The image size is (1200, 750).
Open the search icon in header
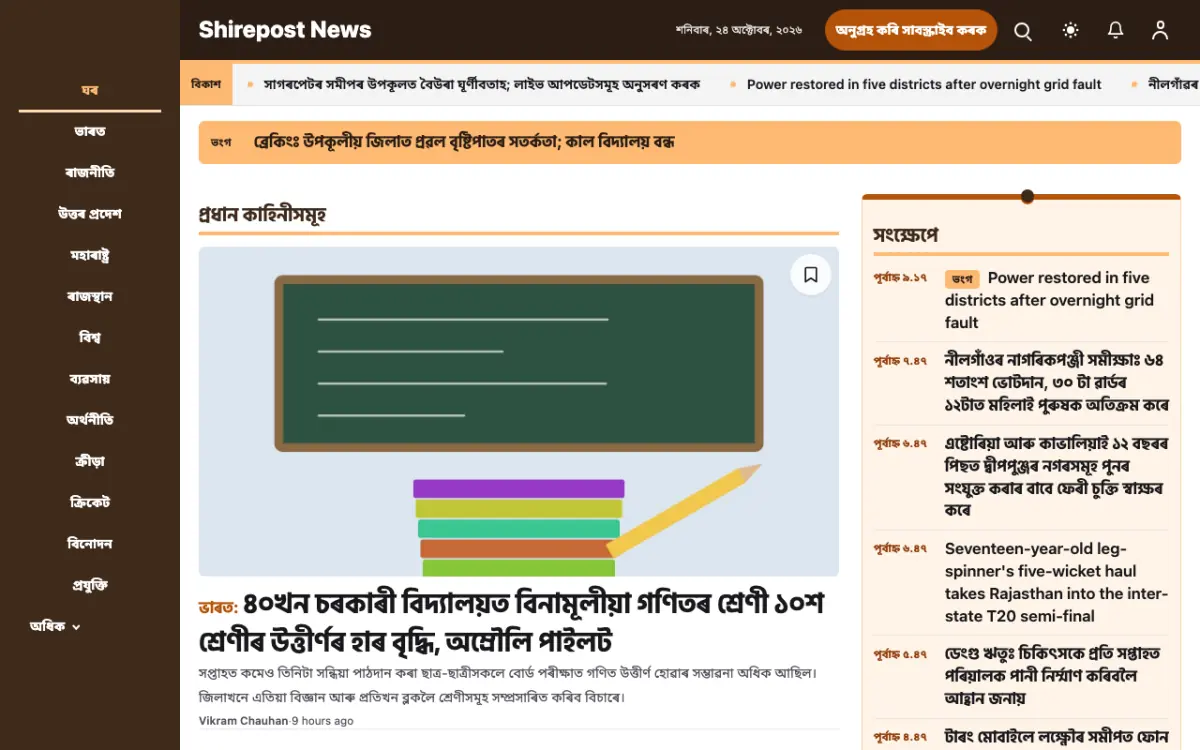[x=1023, y=31]
